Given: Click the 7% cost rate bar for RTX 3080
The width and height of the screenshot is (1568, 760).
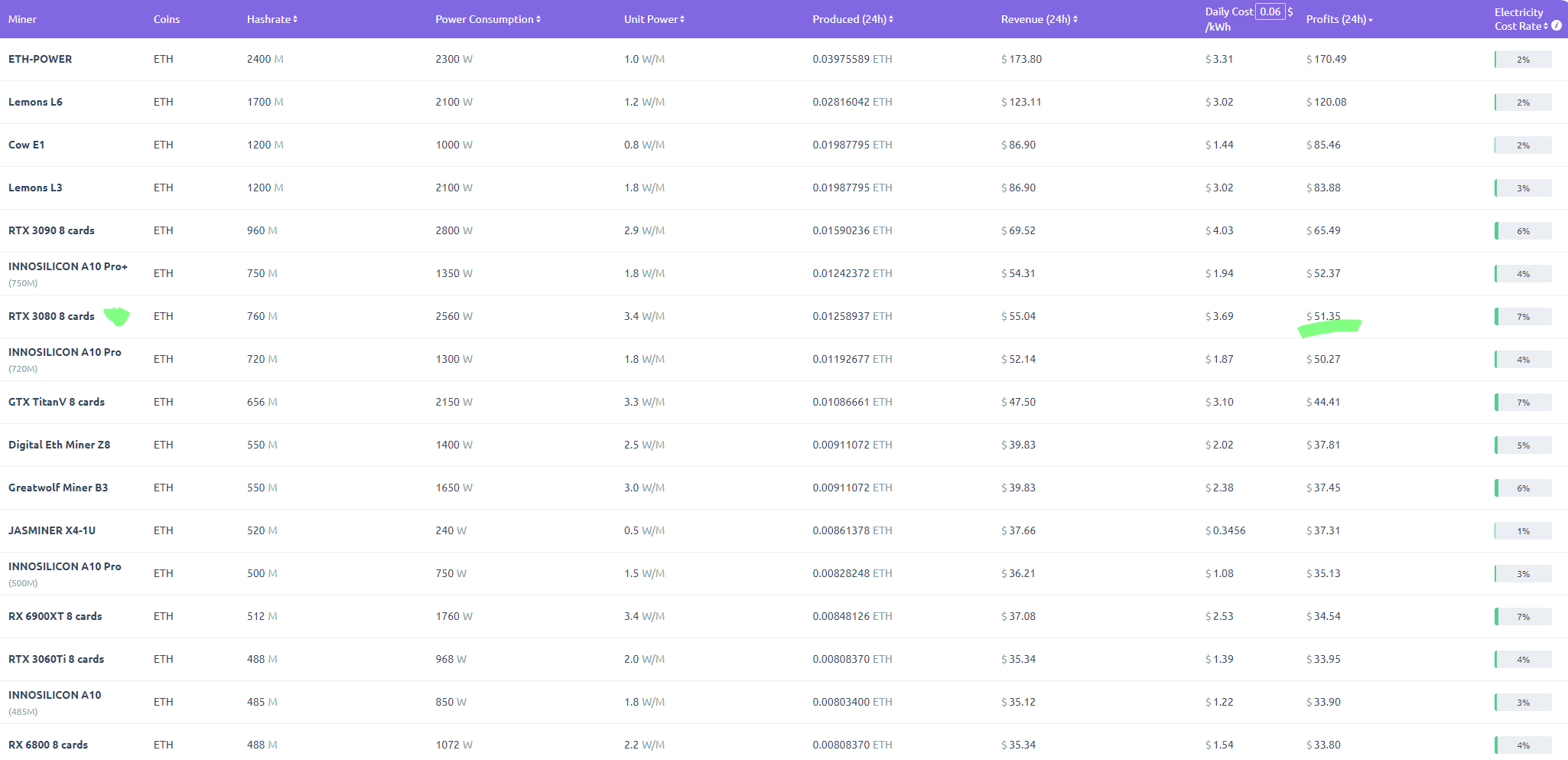Looking at the screenshot, I should tap(1523, 316).
